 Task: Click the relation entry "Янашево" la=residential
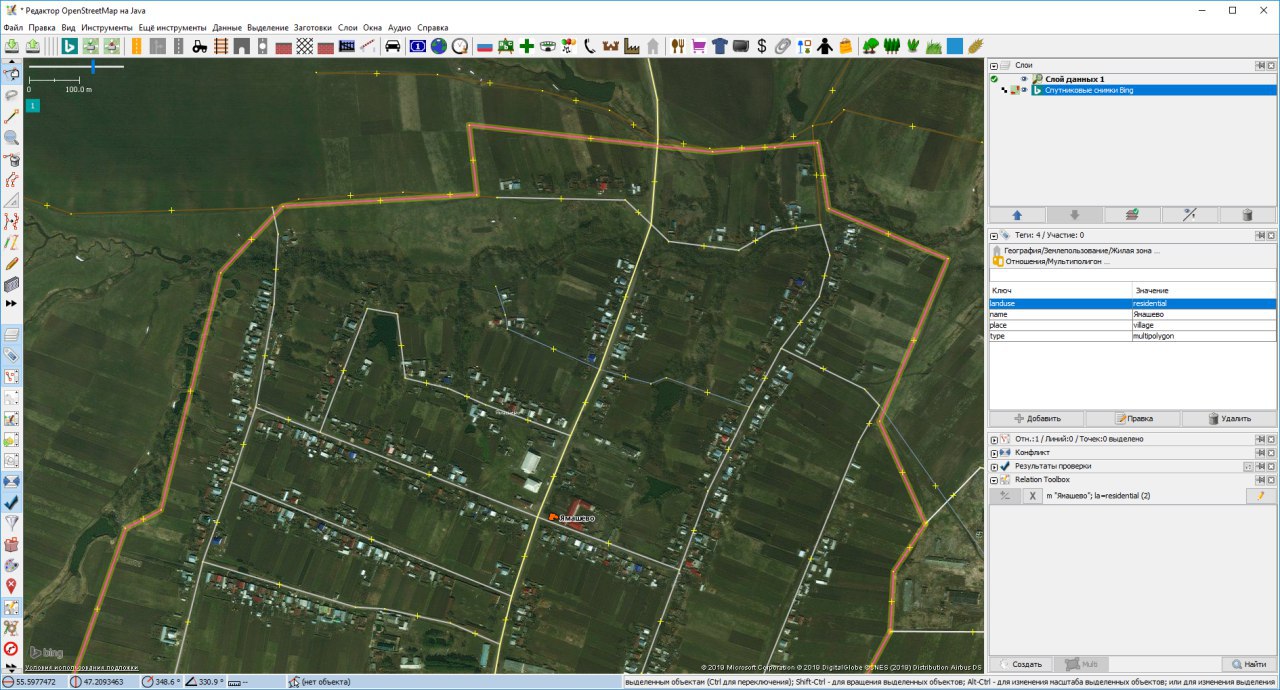(x=1097, y=496)
